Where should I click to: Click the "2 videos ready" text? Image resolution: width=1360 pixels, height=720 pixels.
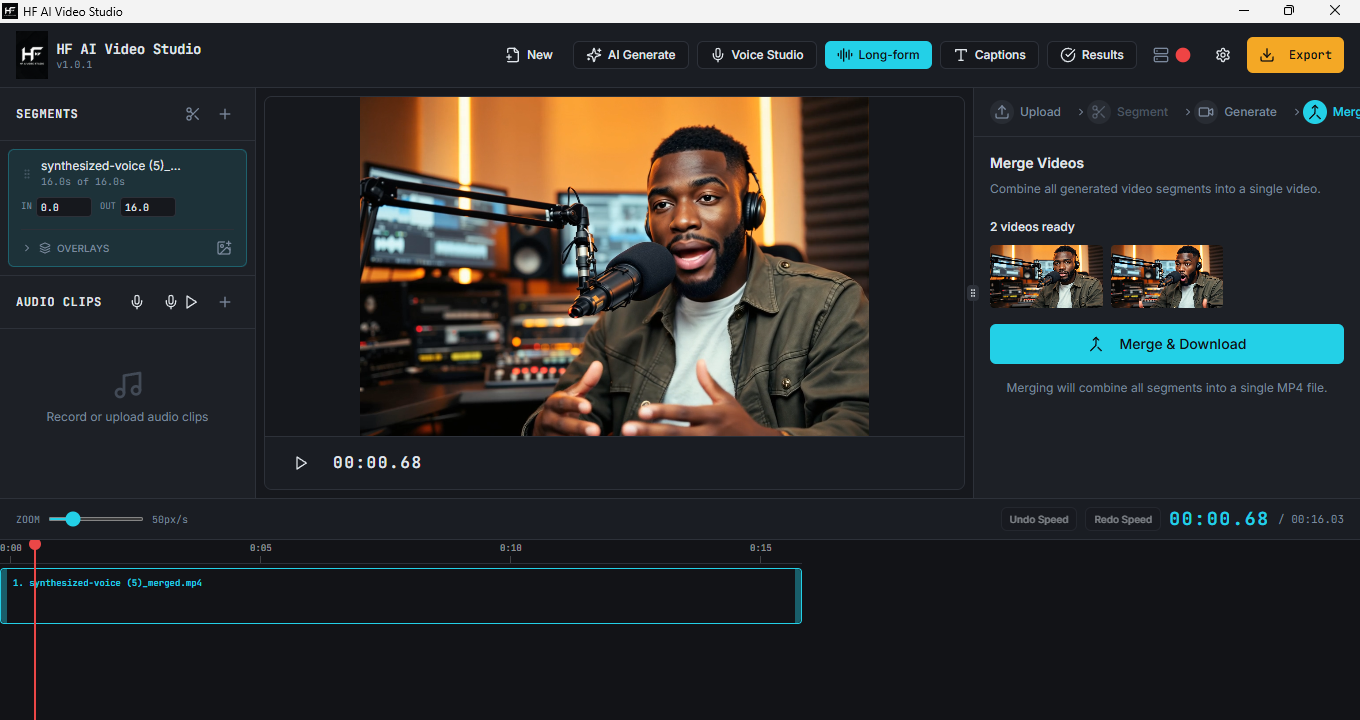(x=1032, y=227)
